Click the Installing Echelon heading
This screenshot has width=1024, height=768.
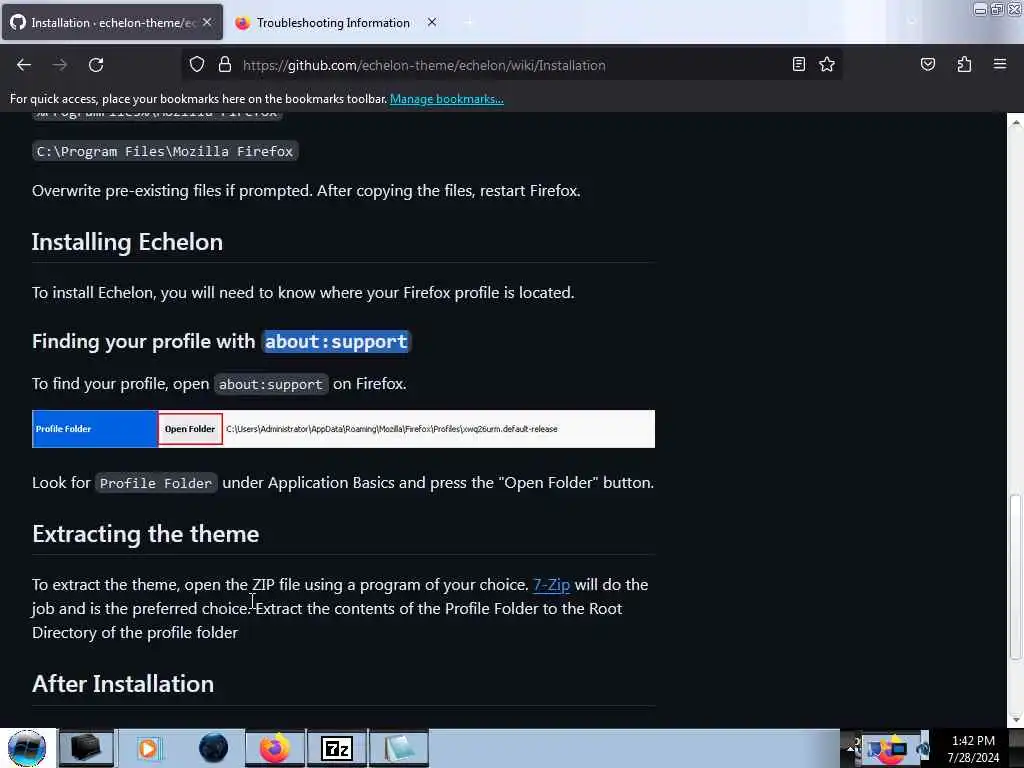(x=127, y=242)
